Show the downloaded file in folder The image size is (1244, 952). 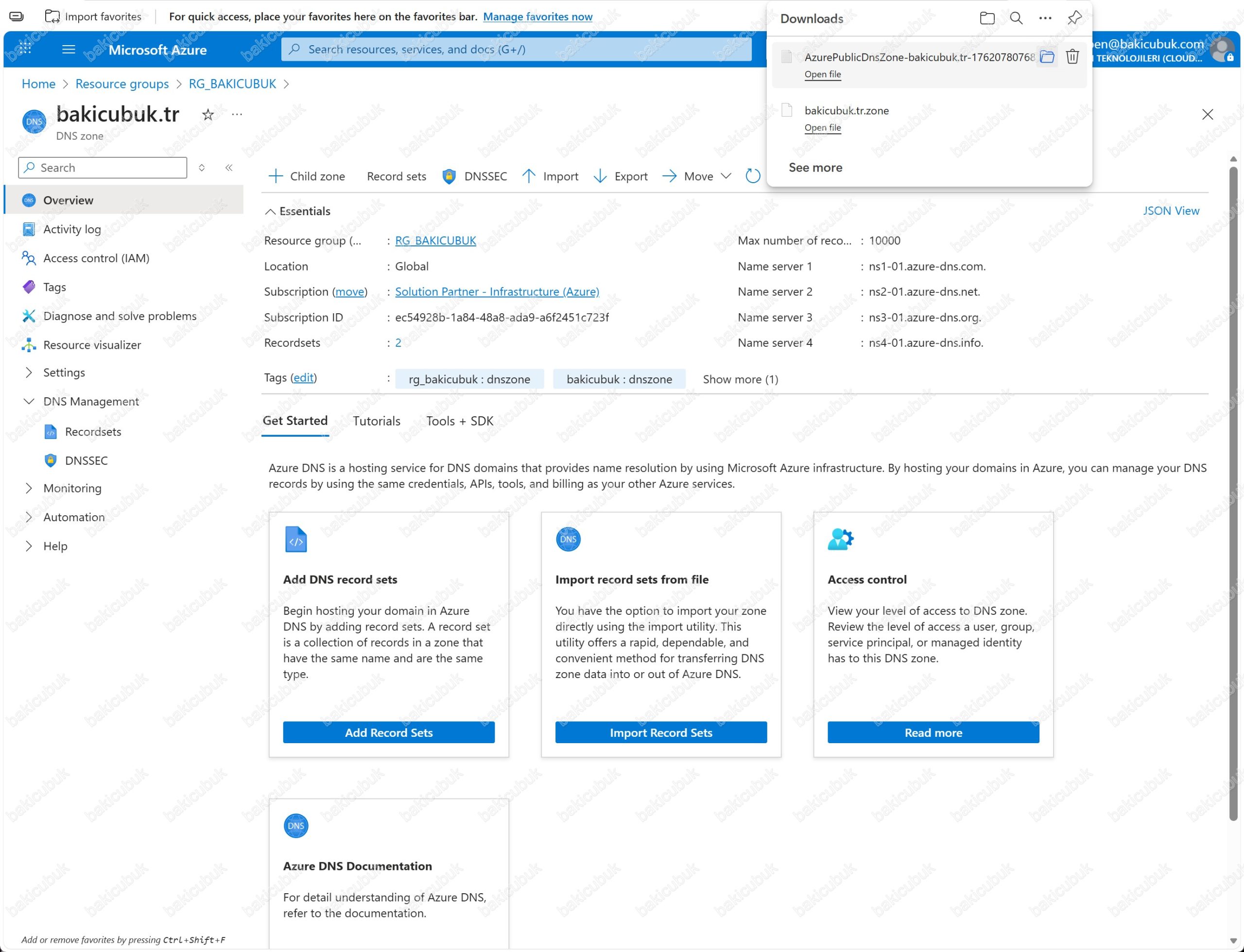1047,57
